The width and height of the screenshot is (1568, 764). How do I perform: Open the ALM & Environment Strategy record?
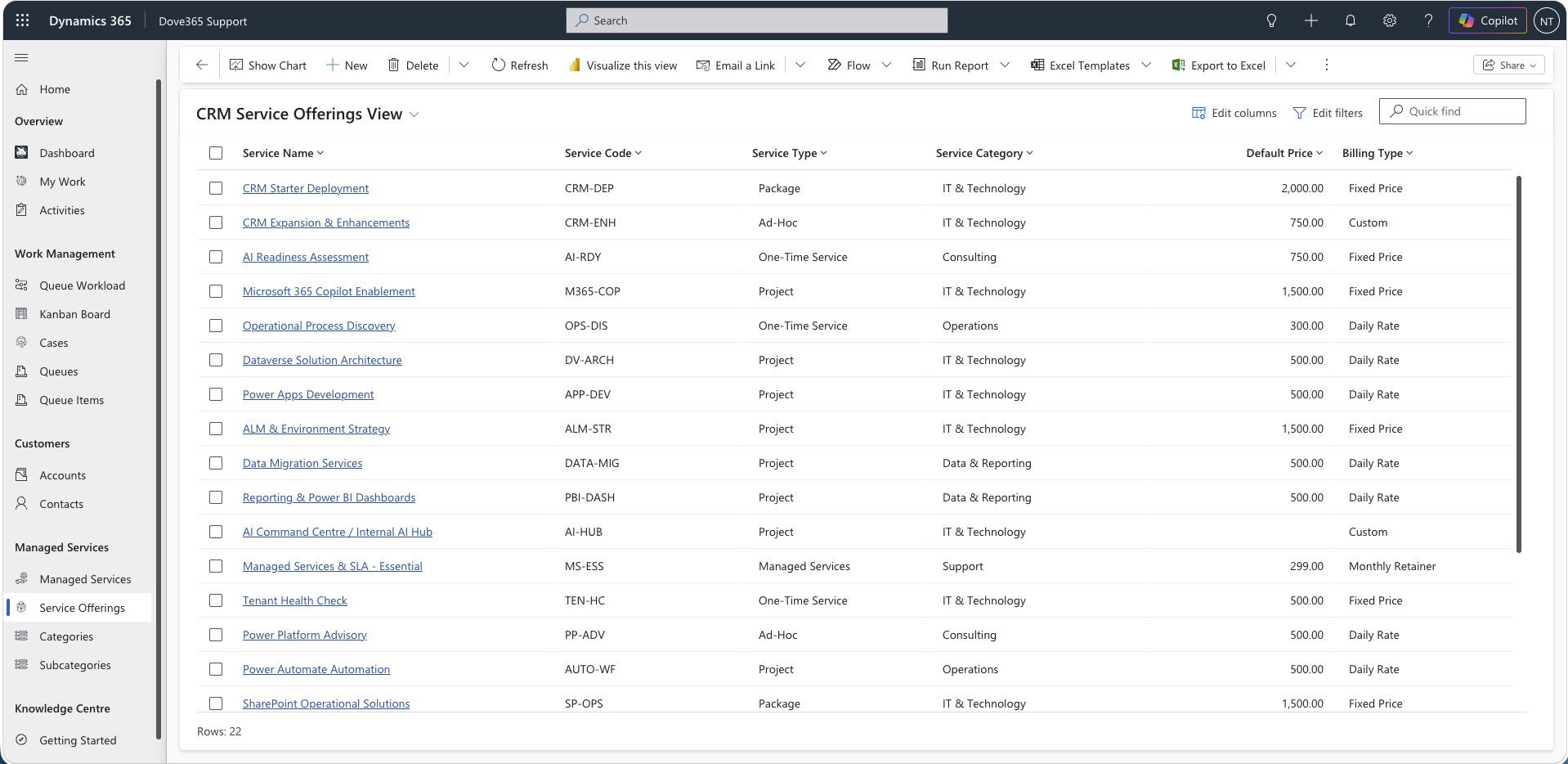[x=316, y=429]
